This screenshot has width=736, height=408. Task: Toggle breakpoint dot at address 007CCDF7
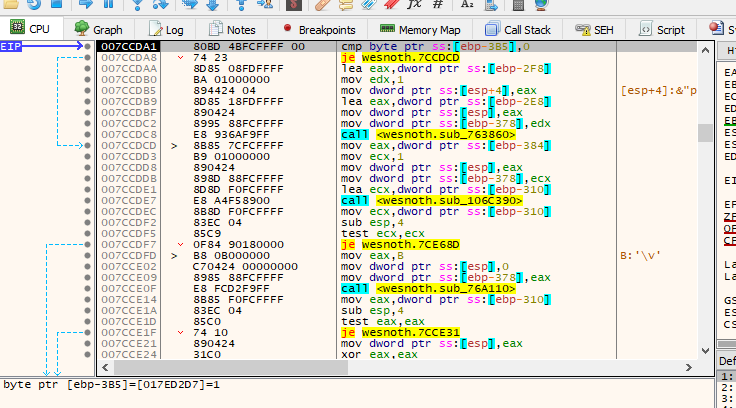coord(87,245)
